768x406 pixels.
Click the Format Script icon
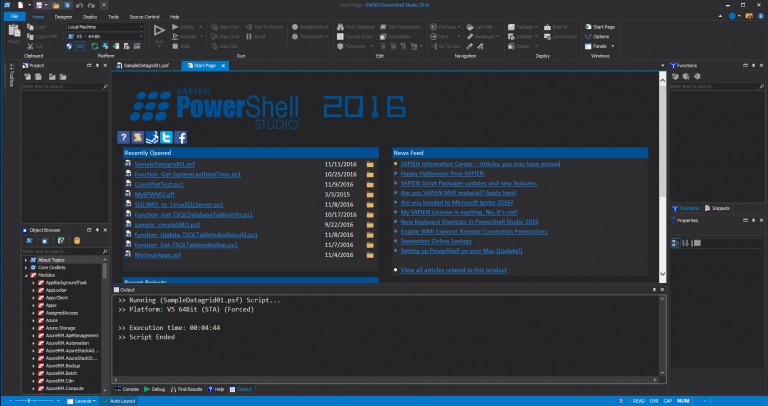tap(340, 37)
